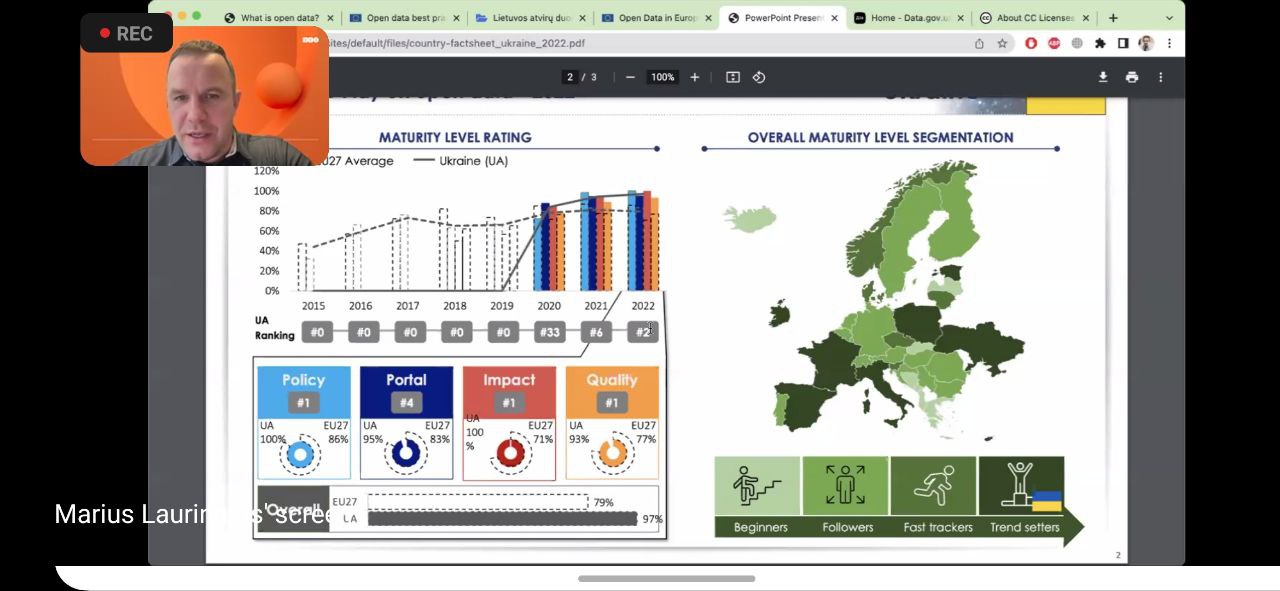The height and width of the screenshot is (591, 1280).
Task: Click the grey globe extension icon
Action: (x=1077, y=43)
